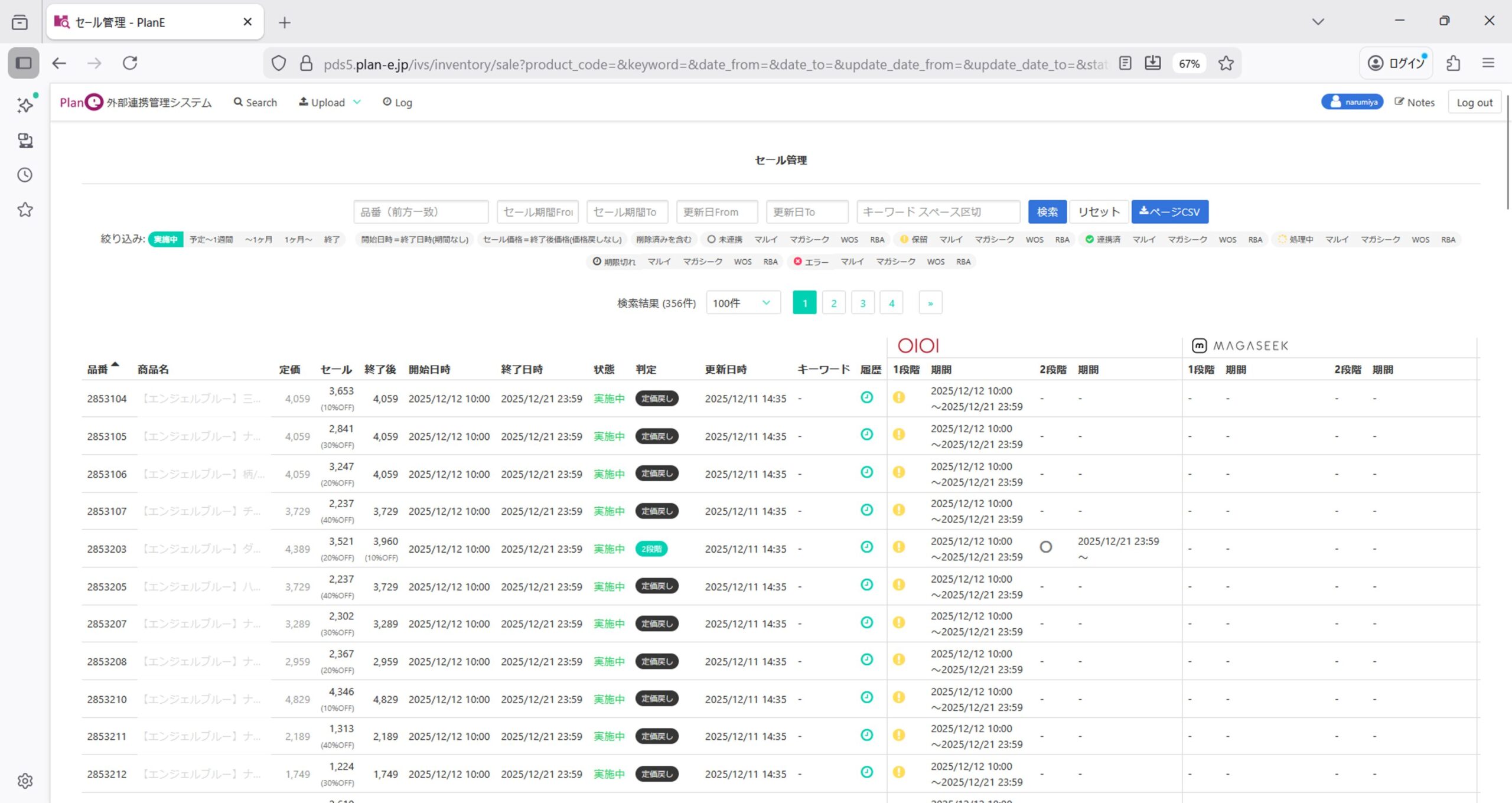
Task: Click the リセット button
Action: point(1099,212)
